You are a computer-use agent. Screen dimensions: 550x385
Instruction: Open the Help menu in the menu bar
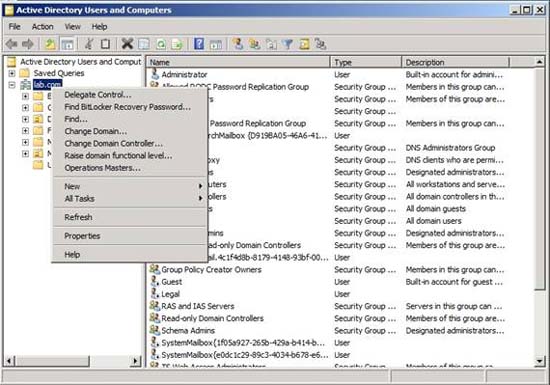coord(99,27)
